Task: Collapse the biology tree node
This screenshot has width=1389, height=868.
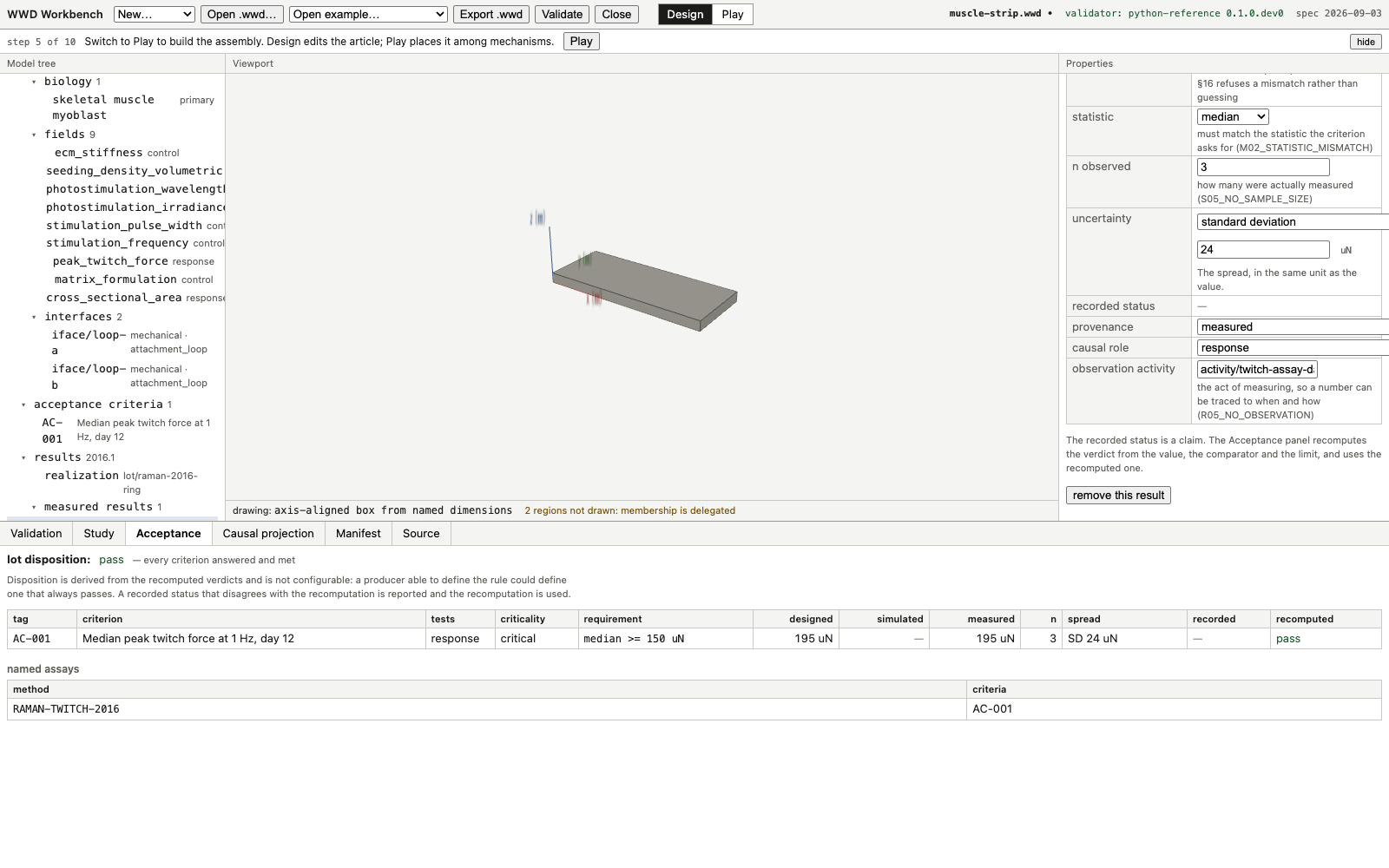Action: 34,82
